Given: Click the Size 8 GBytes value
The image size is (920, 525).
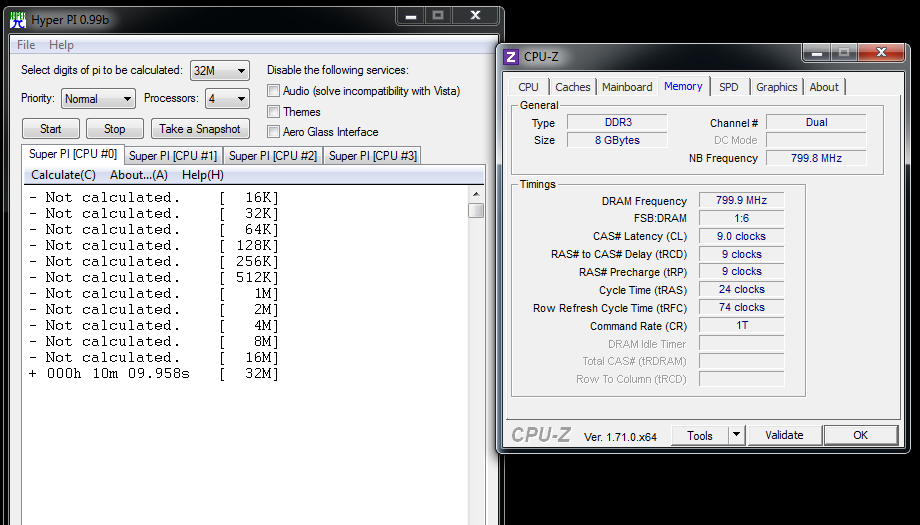Looking at the screenshot, I should pyautogui.click(x=617, y=140).
